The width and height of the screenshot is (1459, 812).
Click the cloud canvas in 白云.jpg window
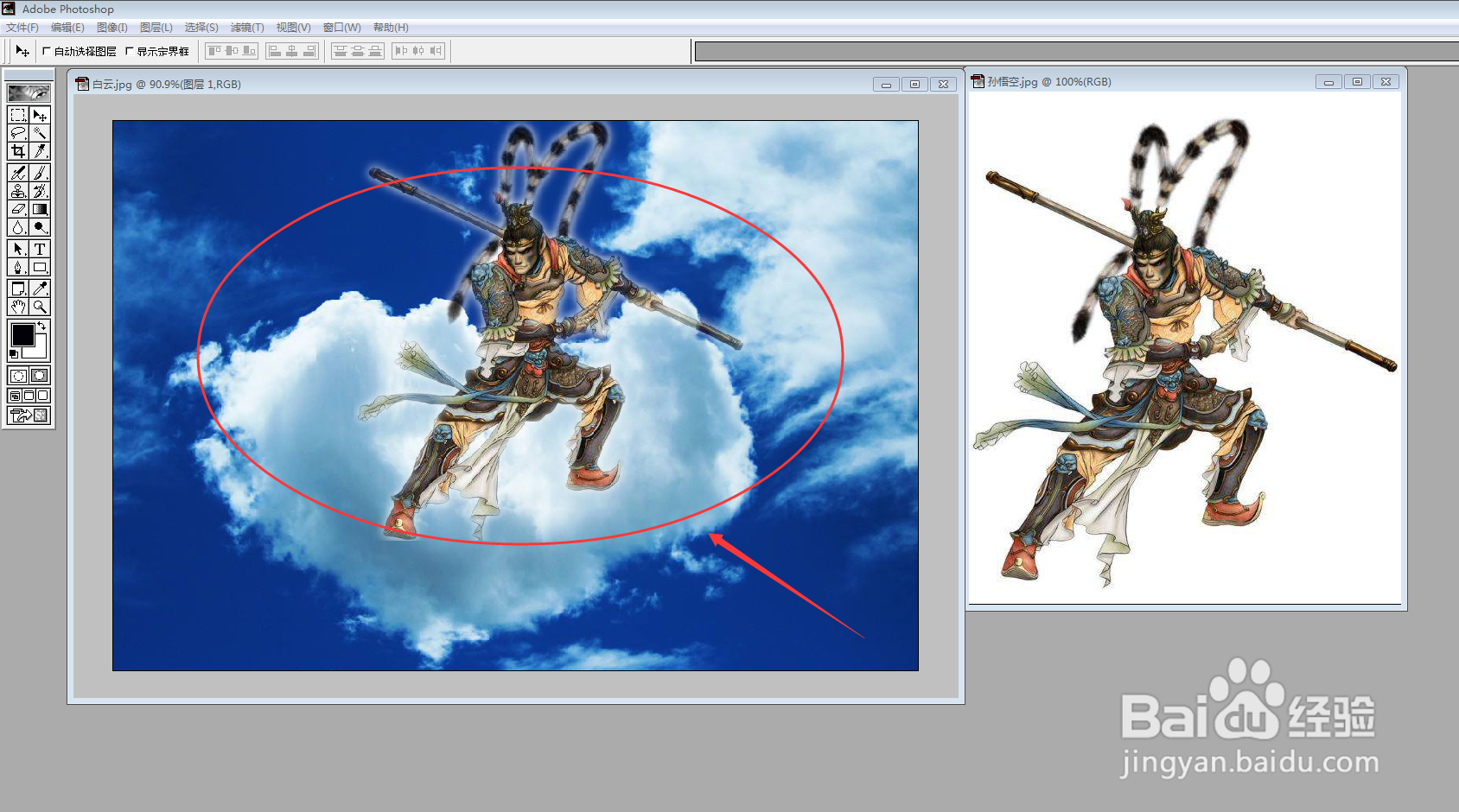point(515,395)
